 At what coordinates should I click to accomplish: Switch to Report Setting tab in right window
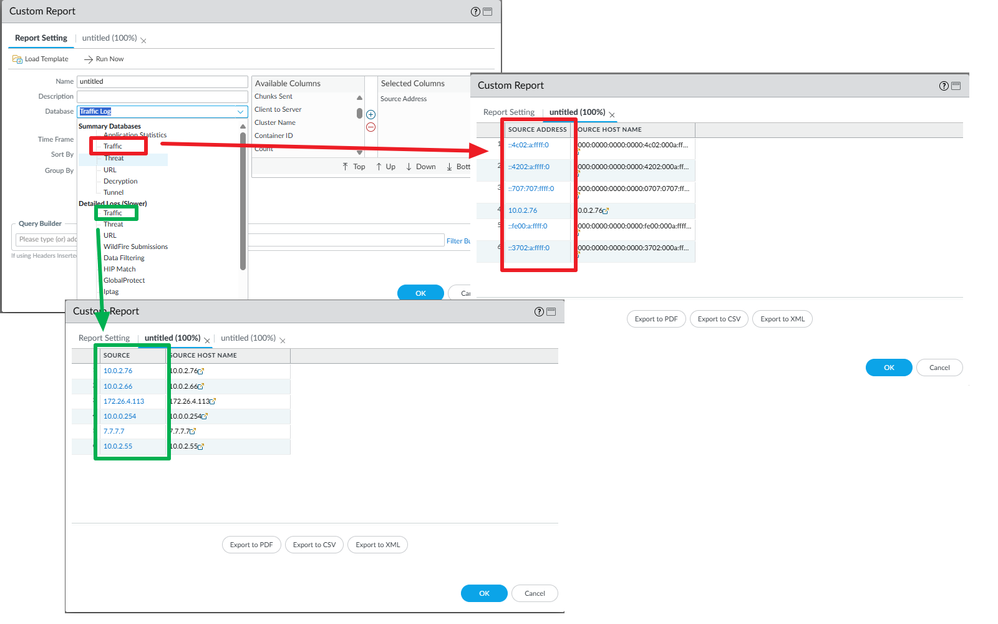click(x=509, y=113)
